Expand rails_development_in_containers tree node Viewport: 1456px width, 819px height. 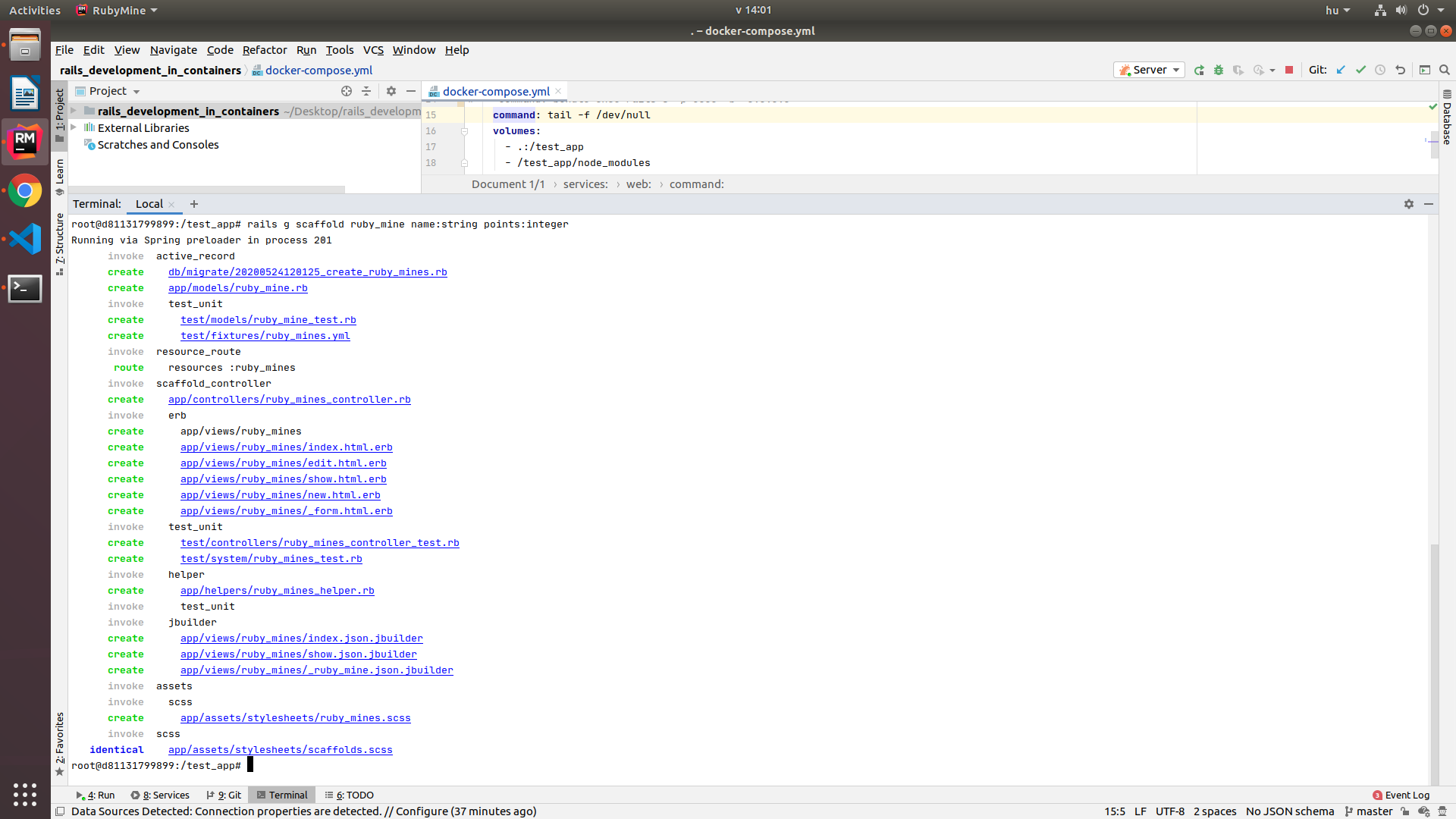click(x=74, y=111)
